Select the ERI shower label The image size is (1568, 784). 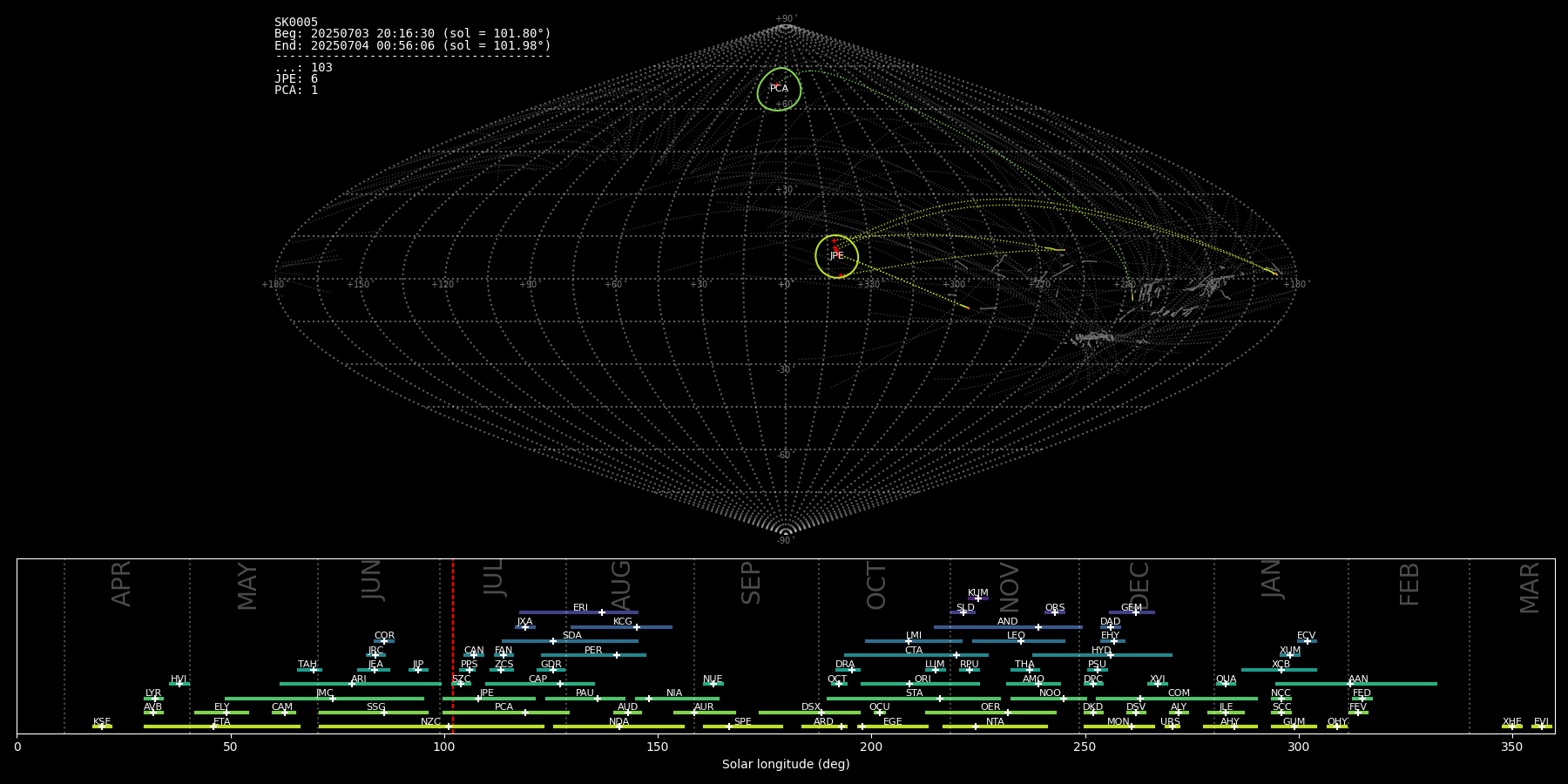[580, 608]
